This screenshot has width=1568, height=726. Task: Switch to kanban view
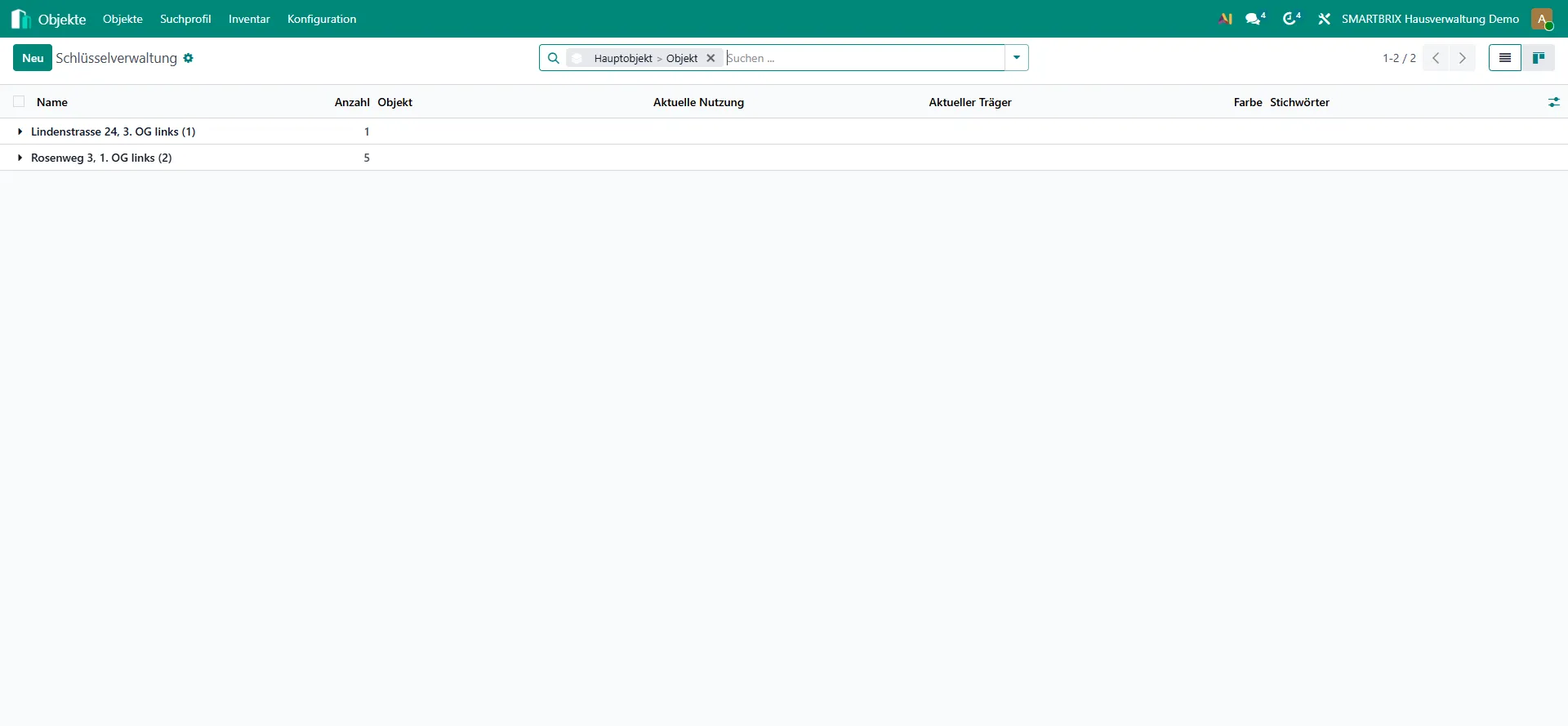point(1539,58)
